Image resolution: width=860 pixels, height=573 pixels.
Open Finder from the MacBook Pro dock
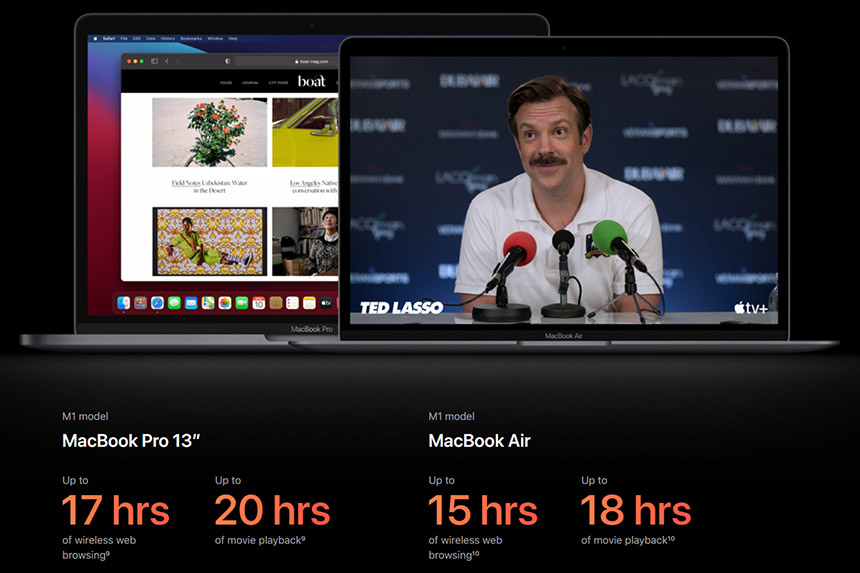(124, 303)
